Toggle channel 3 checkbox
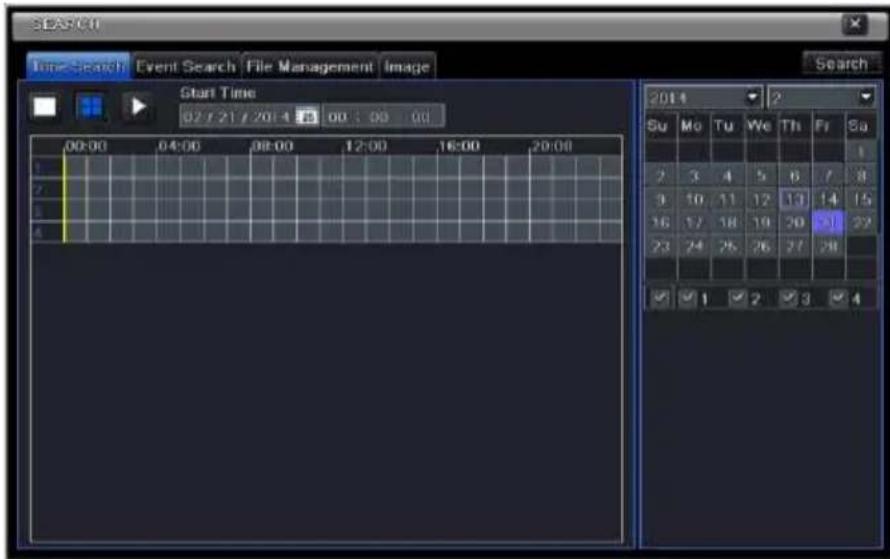Viewport: 890px width, 559px height. pos(788,298)
